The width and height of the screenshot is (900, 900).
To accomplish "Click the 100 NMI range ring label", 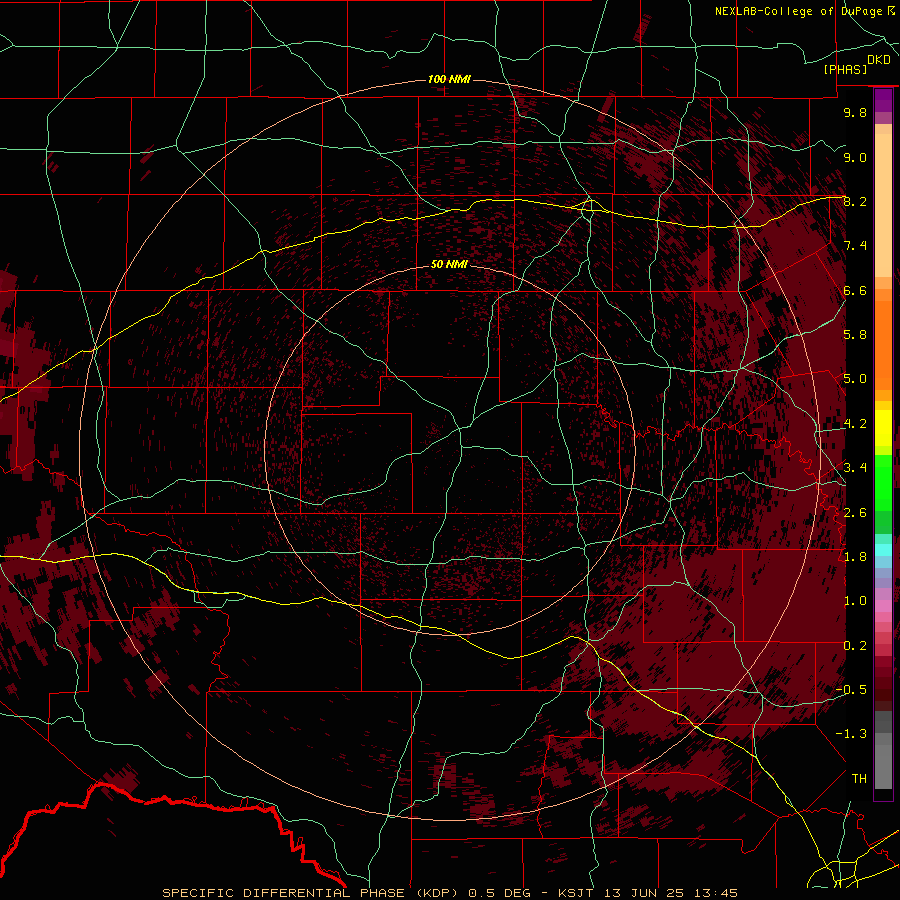I will click(449, 79).
